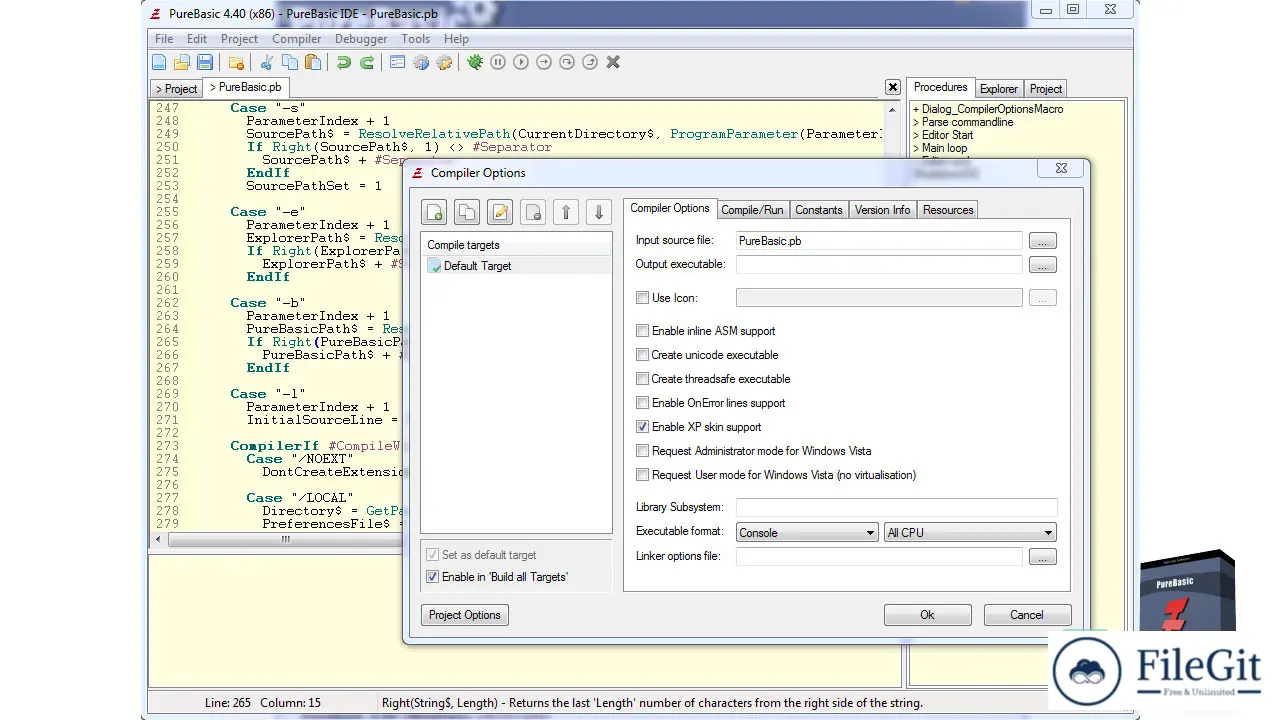This screenshot has height=720, width=1280.
Task: Switch to the Version Info tab
Action: [882, 210]
